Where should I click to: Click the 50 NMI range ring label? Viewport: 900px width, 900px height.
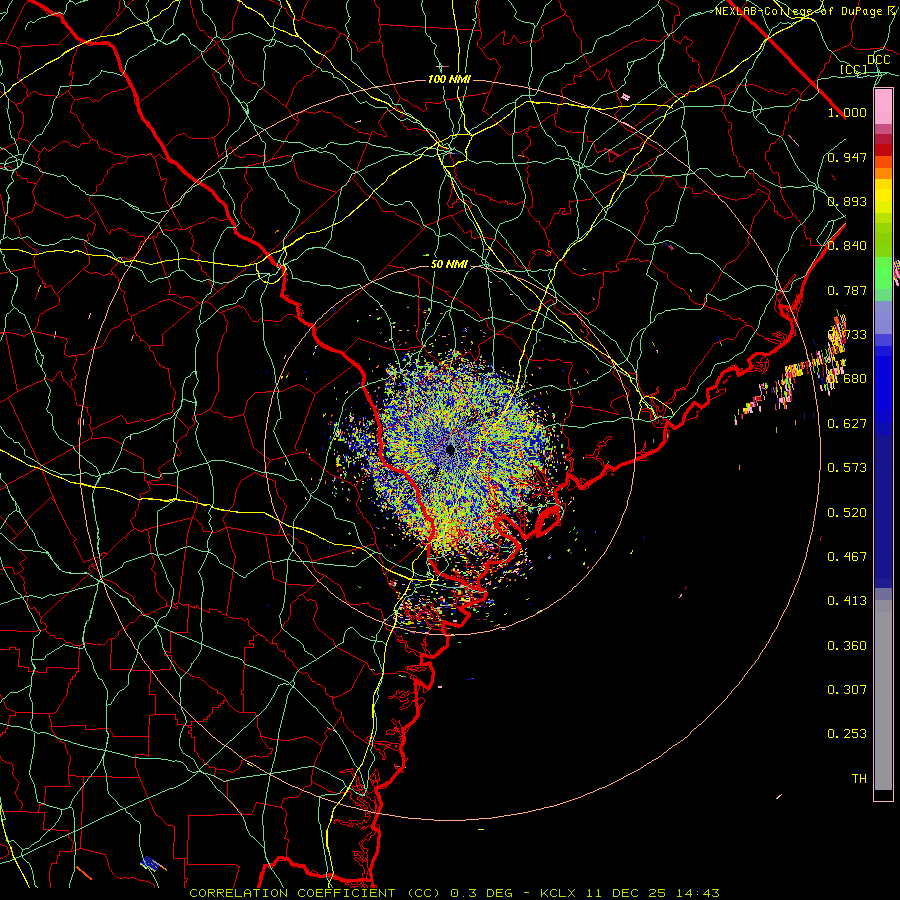click(449, 264)
